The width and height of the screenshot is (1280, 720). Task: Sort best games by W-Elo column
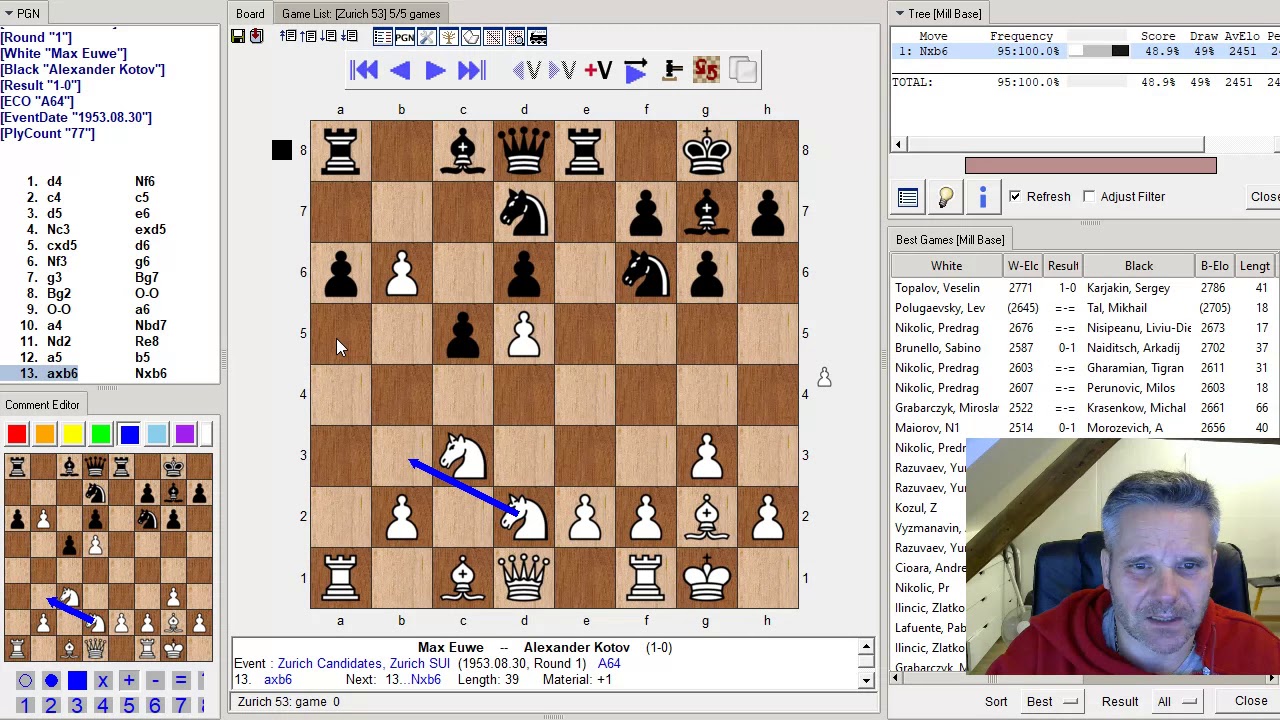[1023, 266]
